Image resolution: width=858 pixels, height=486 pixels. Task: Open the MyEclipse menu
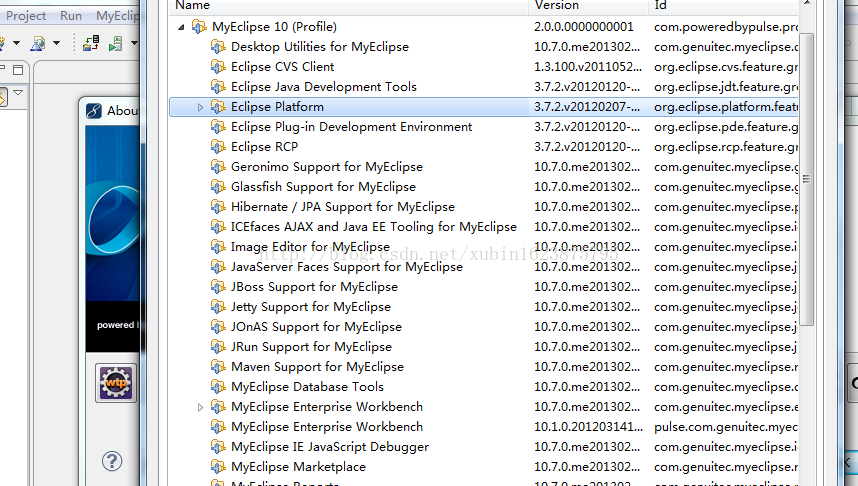pyautogui.click(x=118, y=15)
